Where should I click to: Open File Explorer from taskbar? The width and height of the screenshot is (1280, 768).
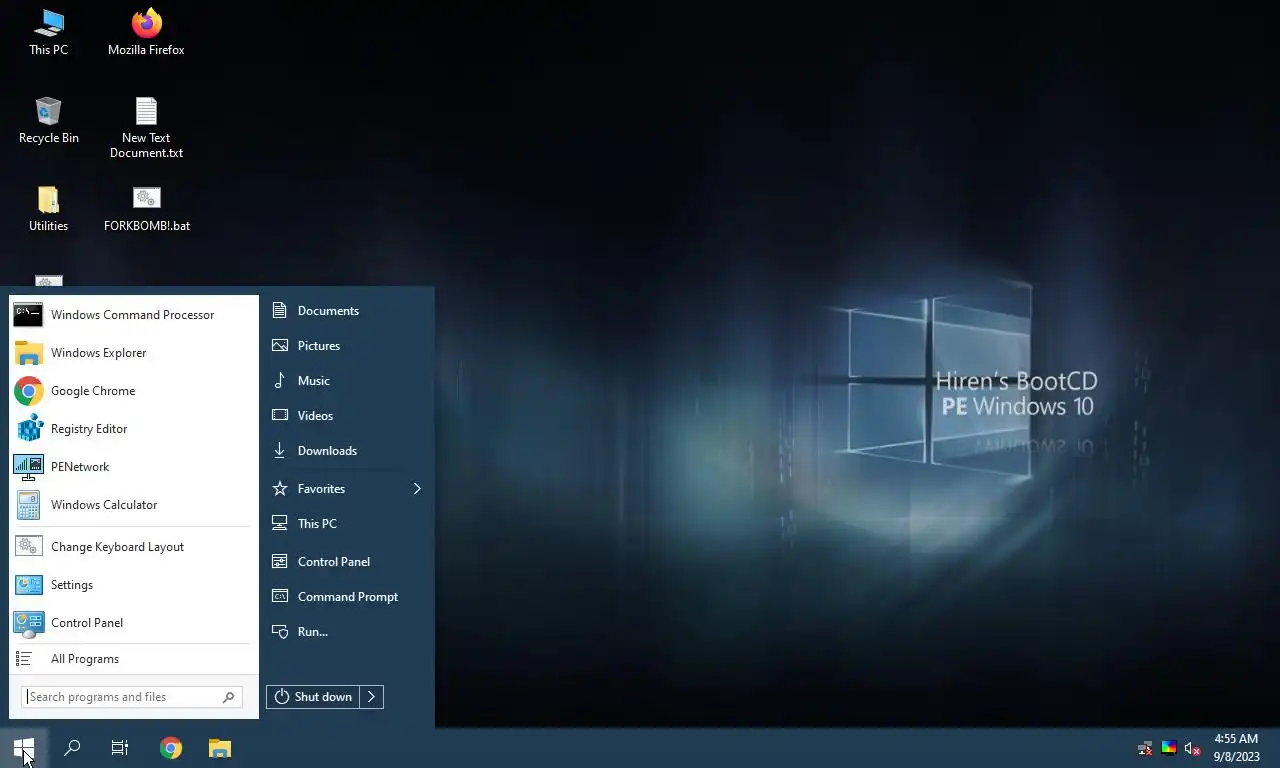pyautogui.click(x=220, y=748)
